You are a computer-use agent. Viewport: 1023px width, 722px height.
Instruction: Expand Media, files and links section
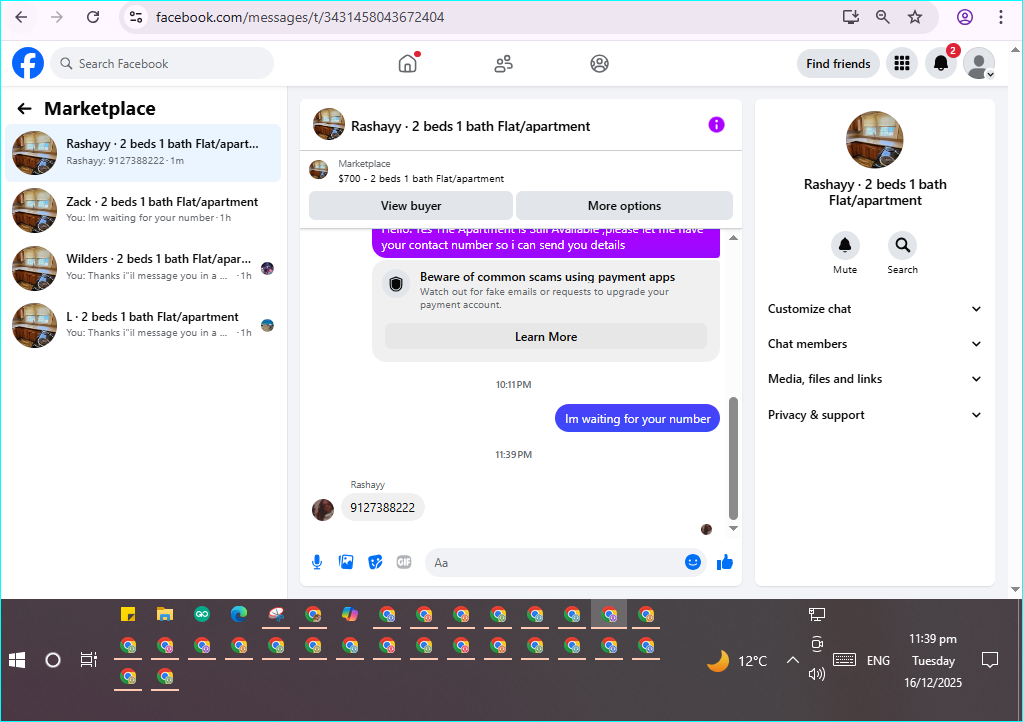tap(875, 379)
